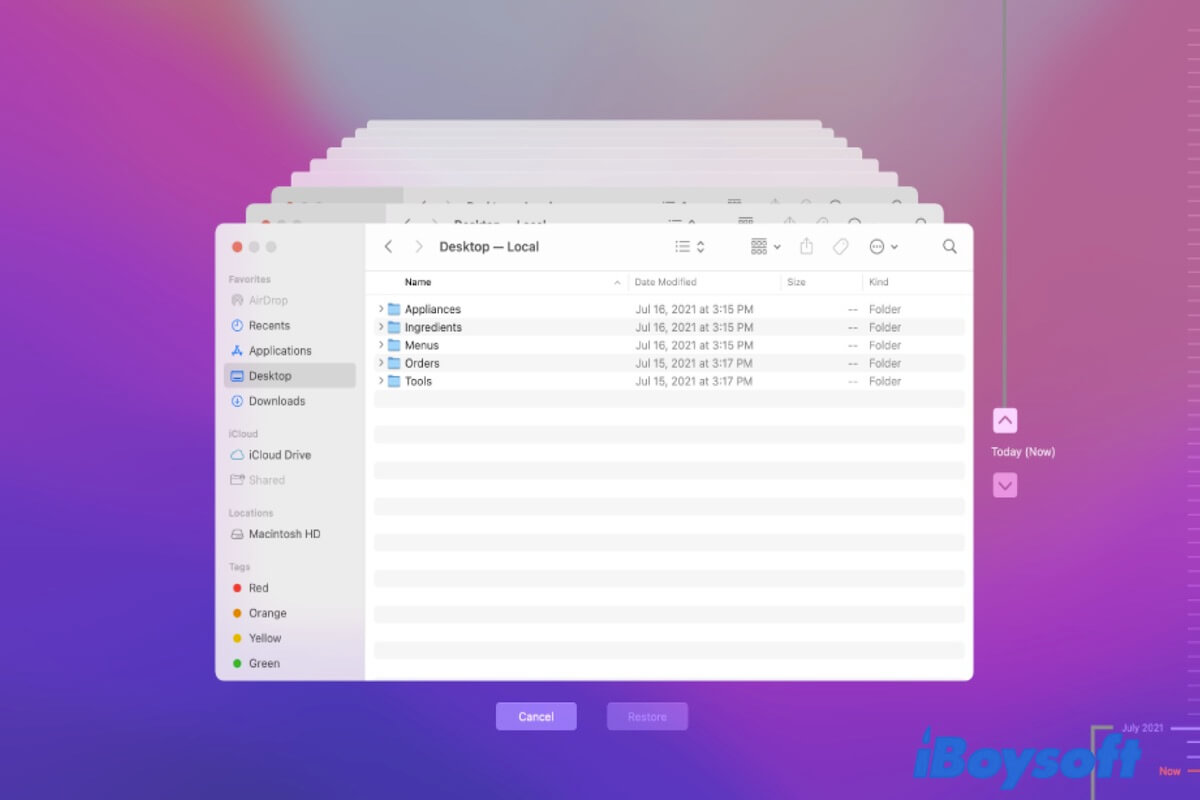
Task: Open the ellipsis action menu
Action: coord(883,247)
